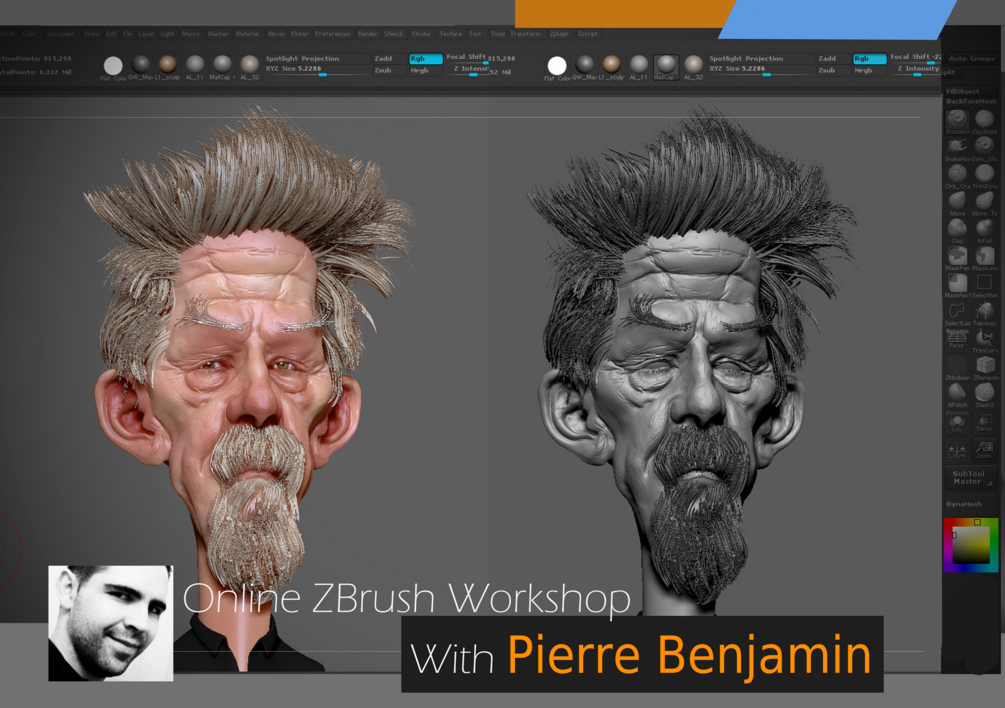Choose the Dam_Standard brush
Image resolution: width=1005 pixels, height=708 pixels.
pos(984,147)
